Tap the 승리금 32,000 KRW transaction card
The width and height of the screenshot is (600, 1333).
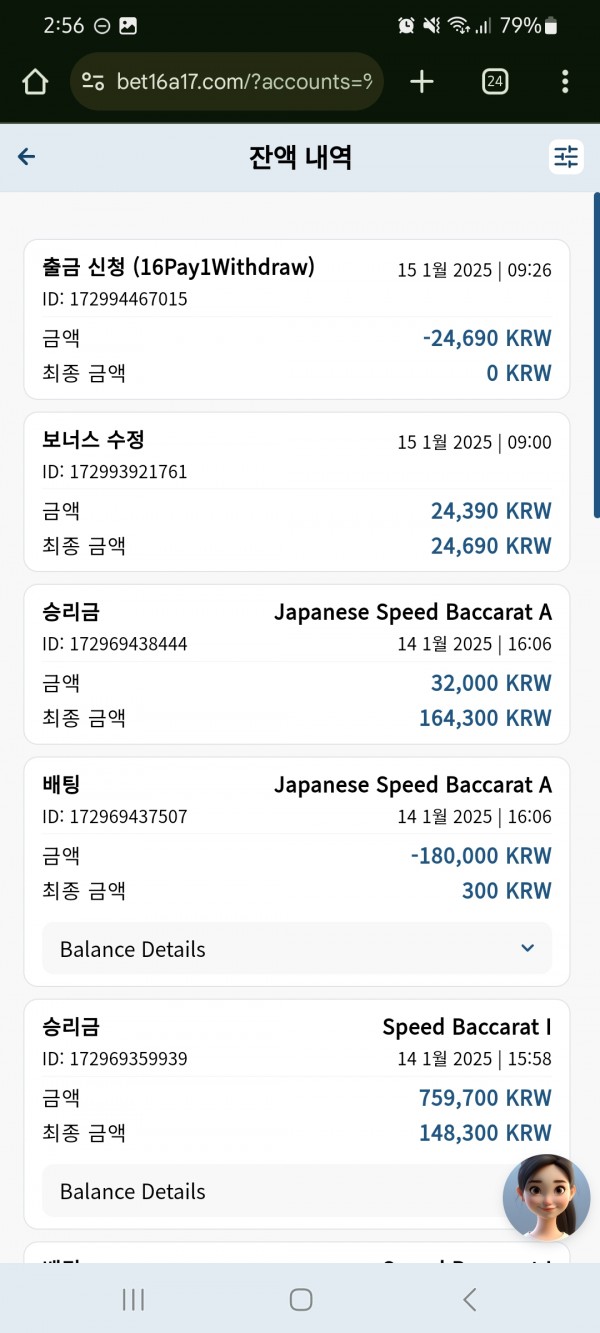point(297,664)
